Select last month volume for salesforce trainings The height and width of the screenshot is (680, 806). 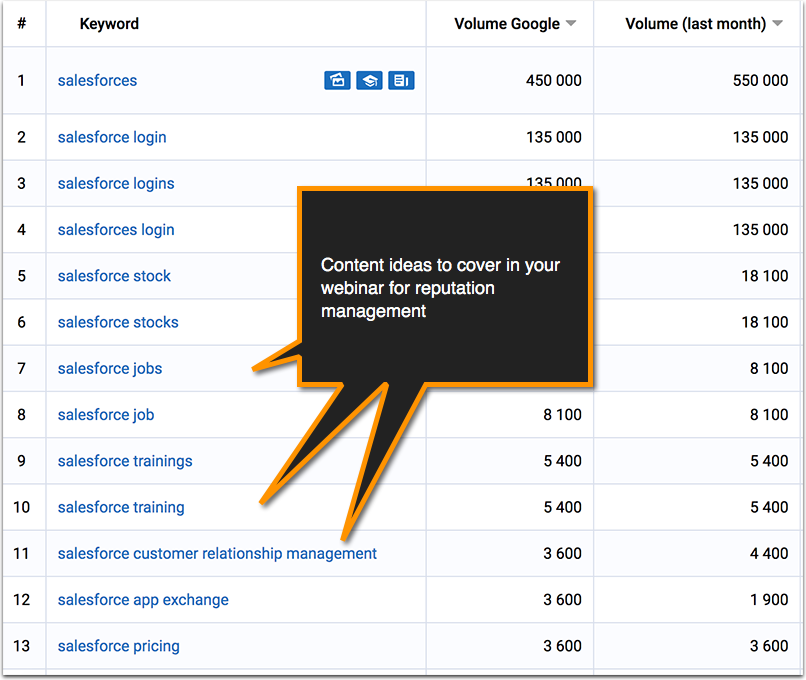tap(769, 461)
